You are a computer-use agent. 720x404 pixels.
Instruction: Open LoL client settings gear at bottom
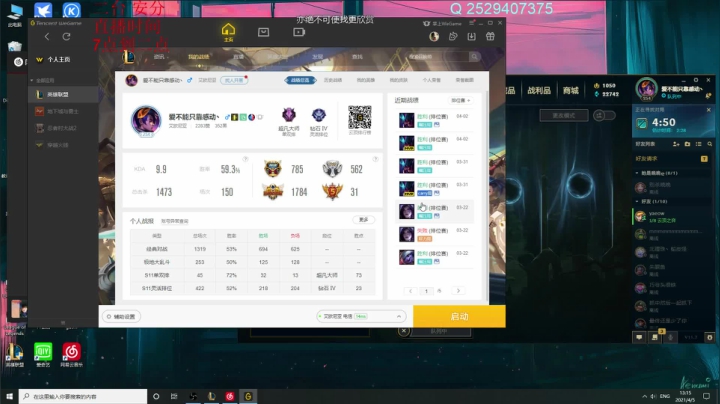pos(709,337)
